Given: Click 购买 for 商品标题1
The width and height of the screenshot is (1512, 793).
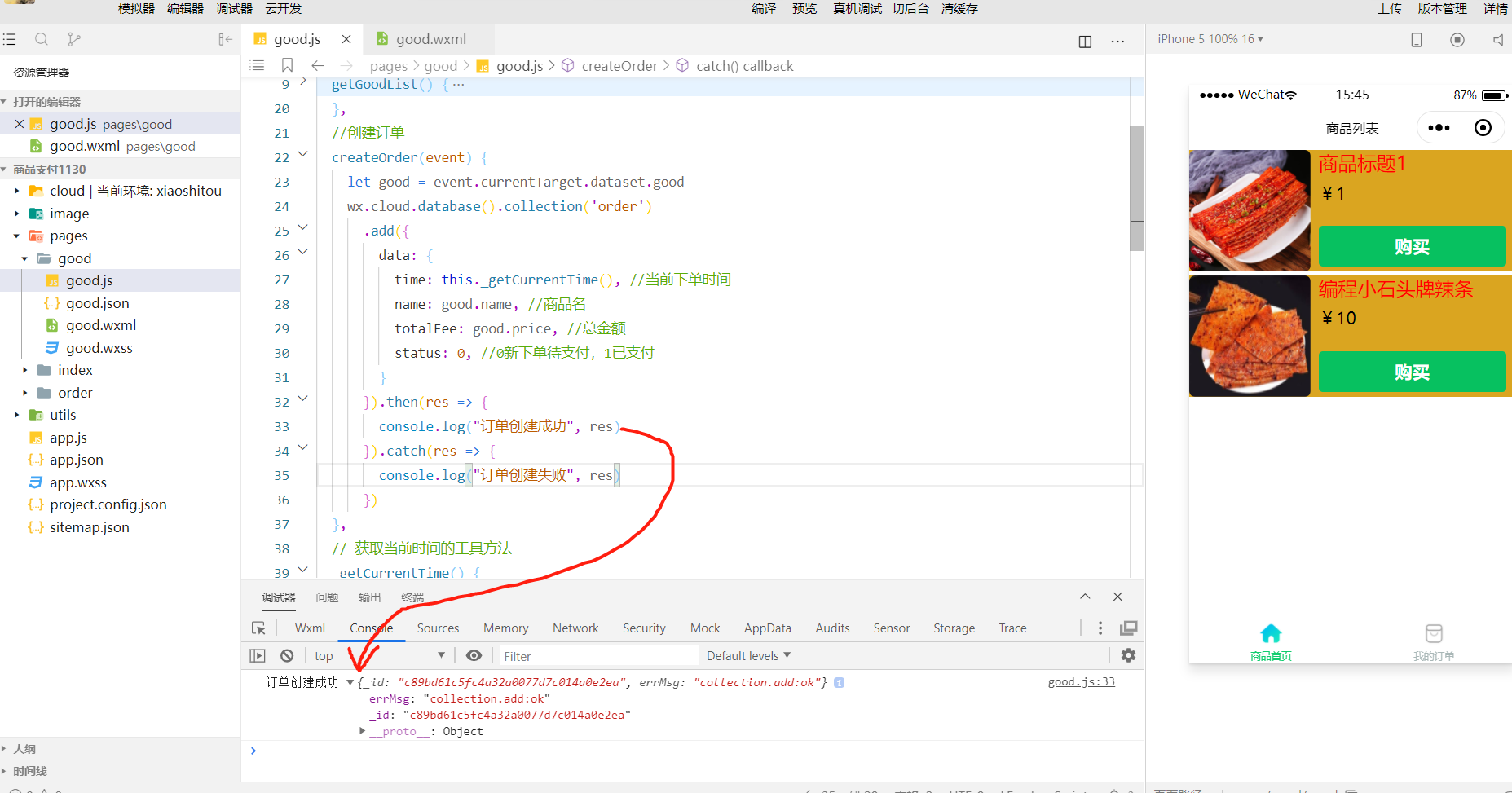Looking at the screenshot, I should click(1412, 246).
